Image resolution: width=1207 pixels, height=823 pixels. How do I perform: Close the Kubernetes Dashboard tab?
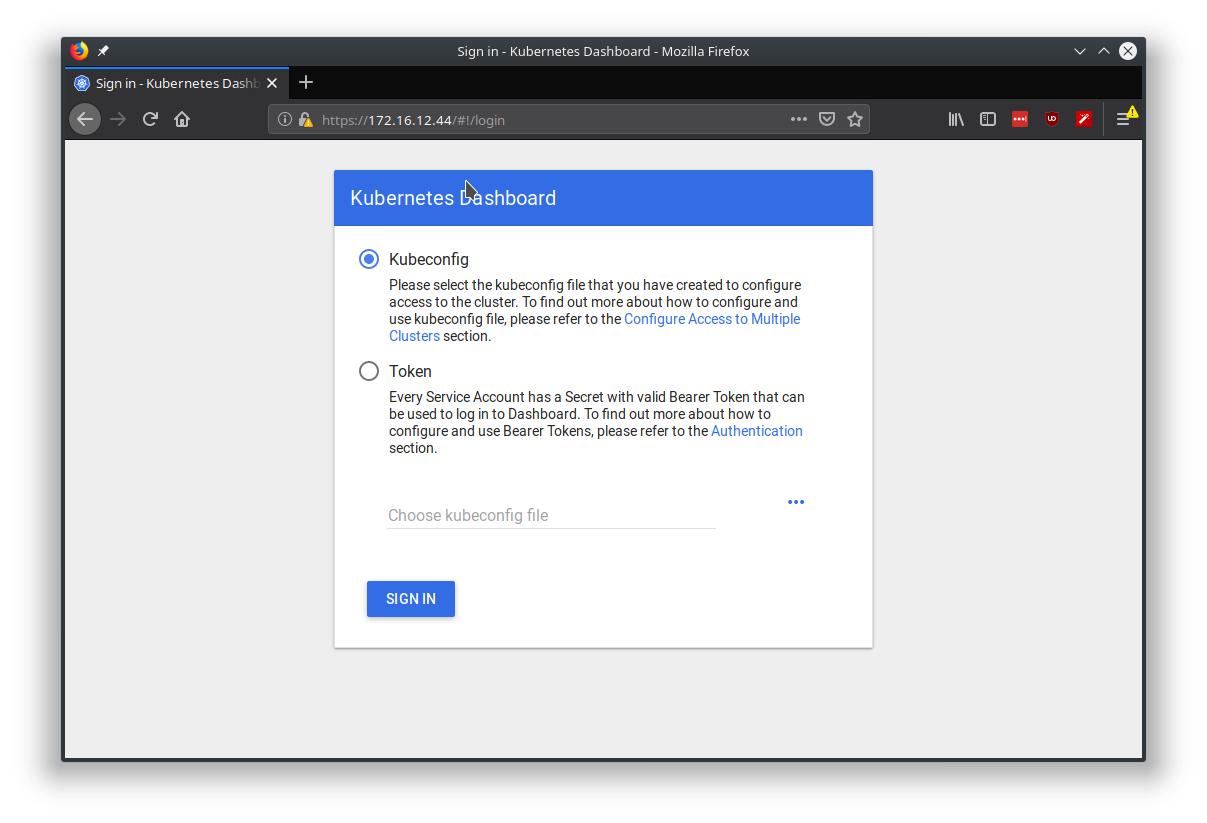(272, 83)
